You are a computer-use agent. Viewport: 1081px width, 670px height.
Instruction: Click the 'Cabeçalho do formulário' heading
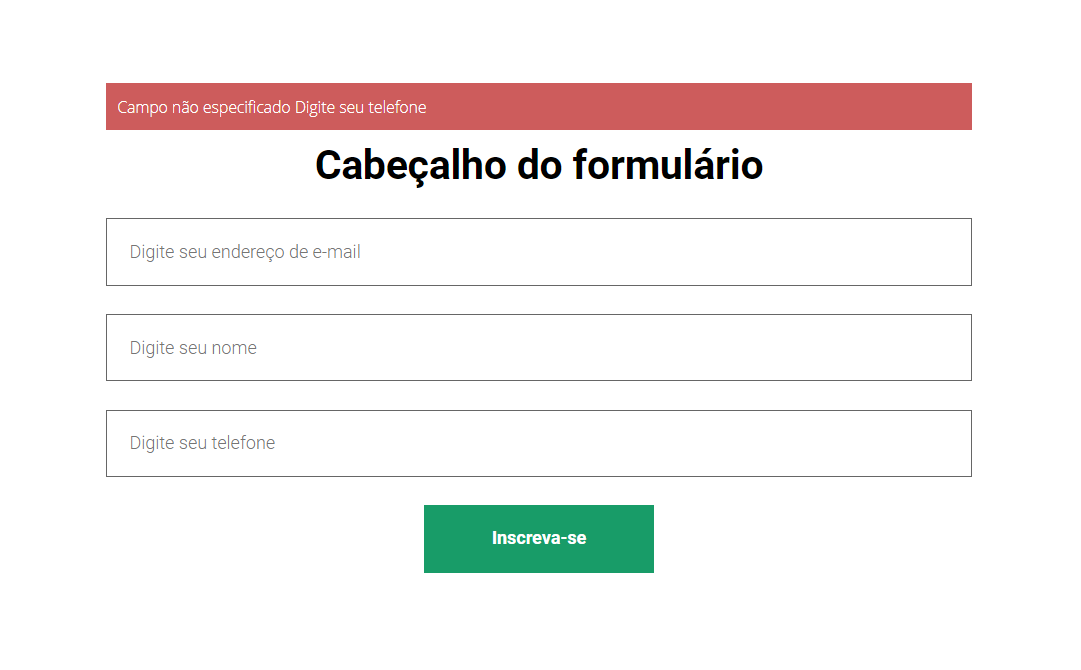pyautogui.click(x=539, y=165)
